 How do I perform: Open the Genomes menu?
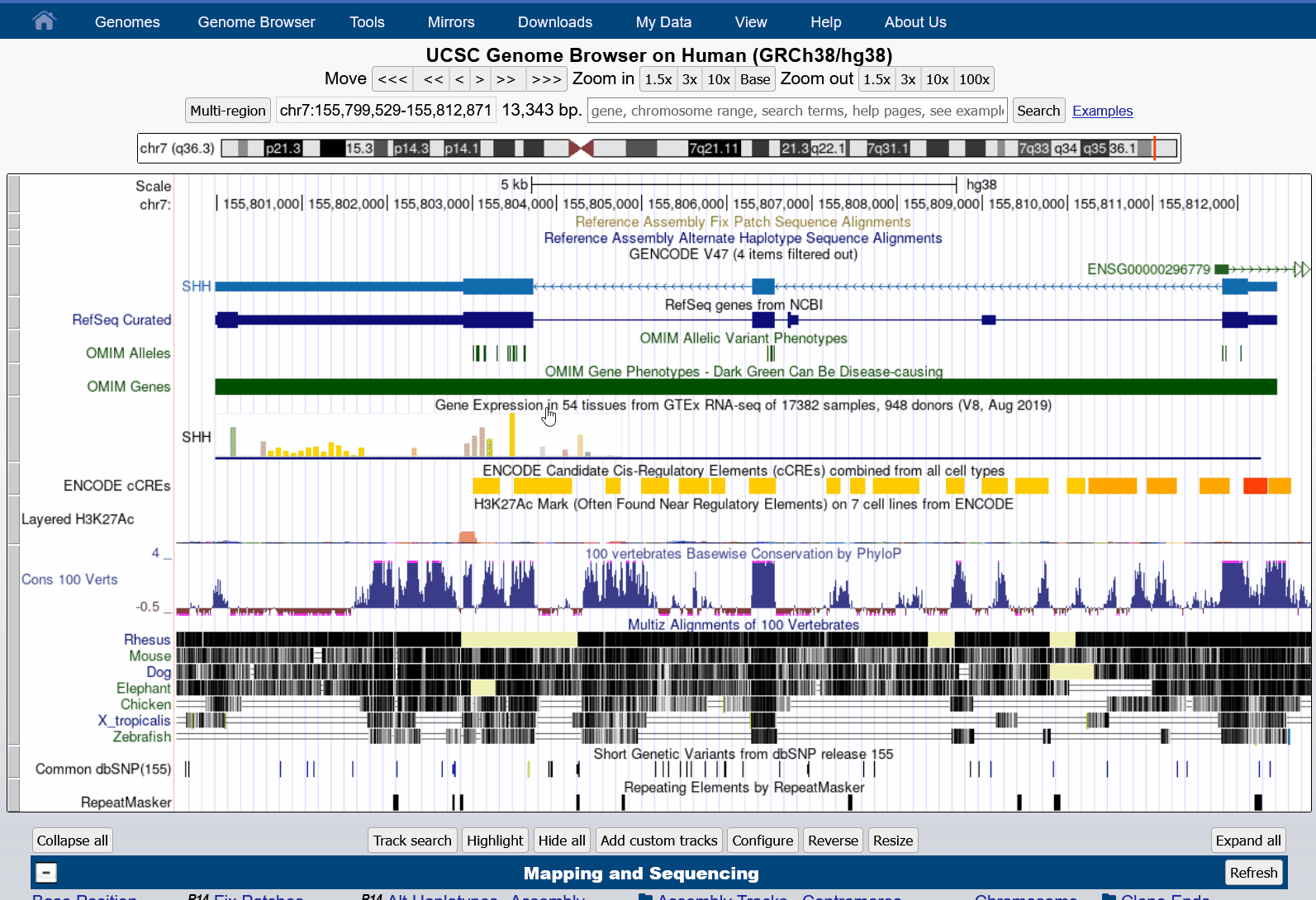tap(127, 22)
